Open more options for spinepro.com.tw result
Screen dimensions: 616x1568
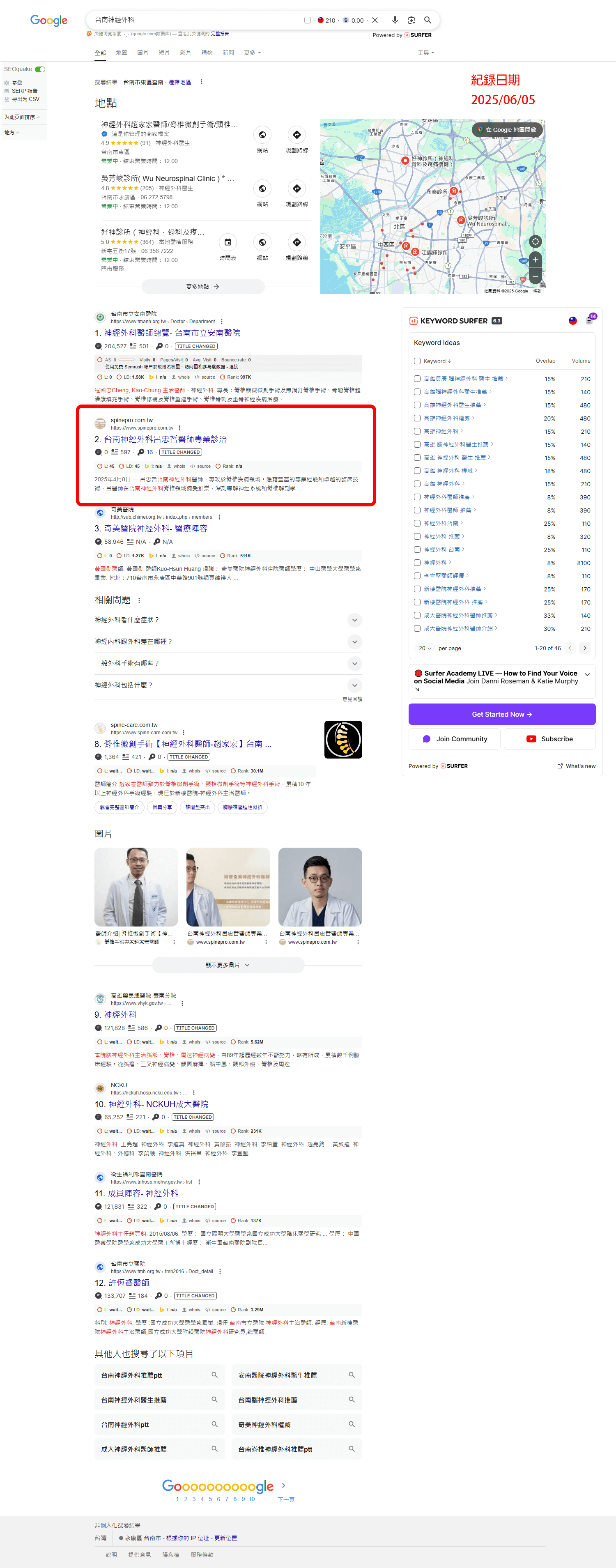coord(179,428)
